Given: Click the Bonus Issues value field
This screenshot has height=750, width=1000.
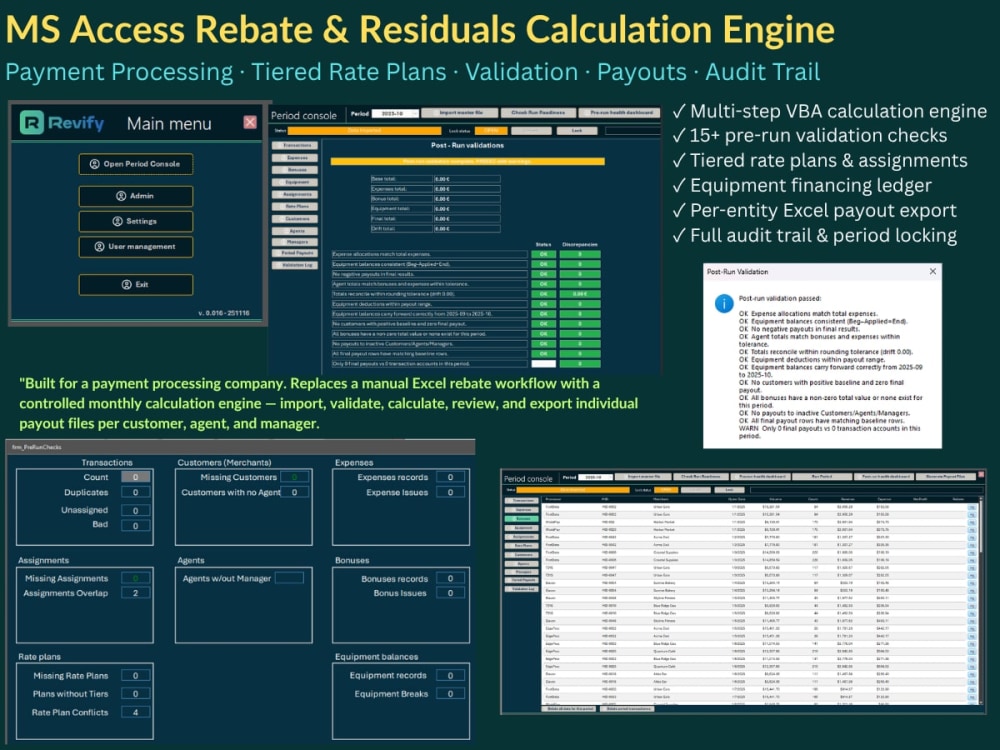Looking at the screenshot, I should click(x=450, y=593).
